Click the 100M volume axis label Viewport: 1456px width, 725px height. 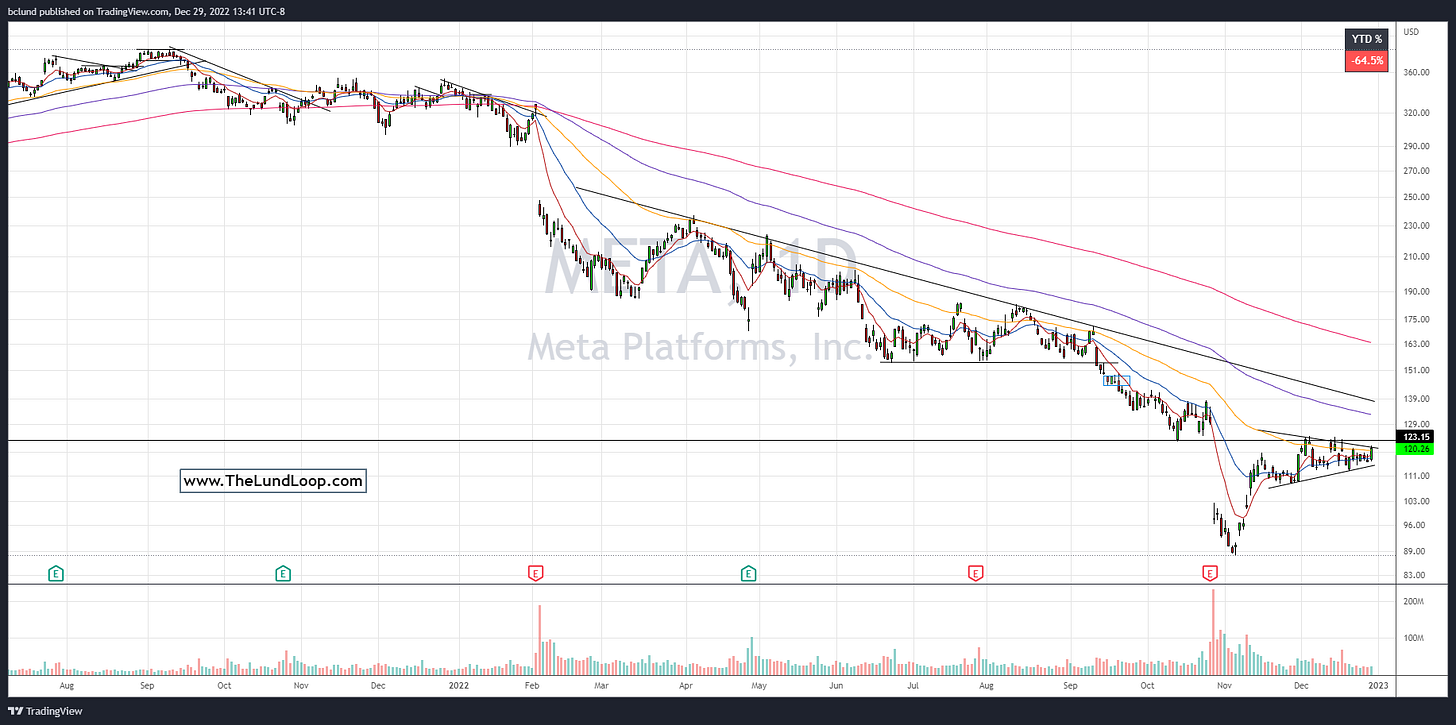point(1413,638)
